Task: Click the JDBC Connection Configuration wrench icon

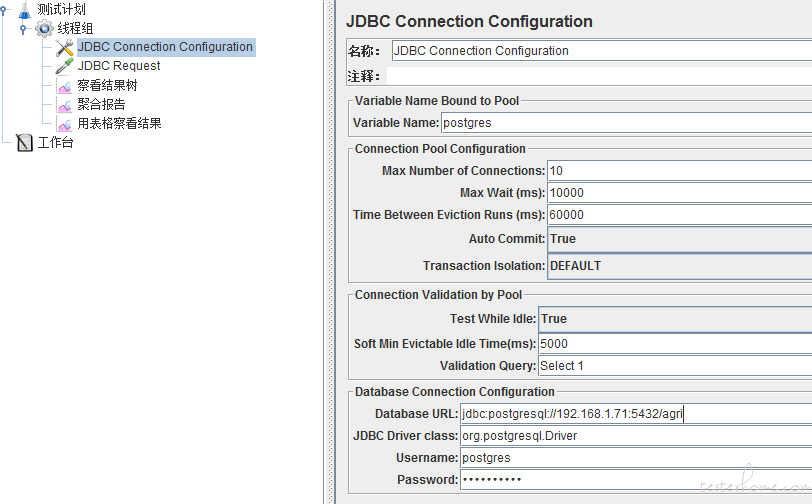Action: coord(64,48)
